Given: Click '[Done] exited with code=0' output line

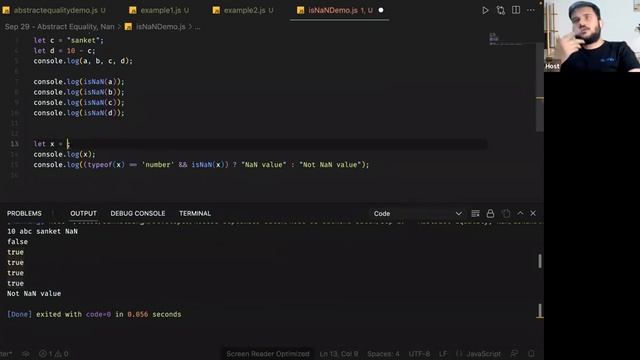Looking at the screenshot, I should (x=94, y=314).
